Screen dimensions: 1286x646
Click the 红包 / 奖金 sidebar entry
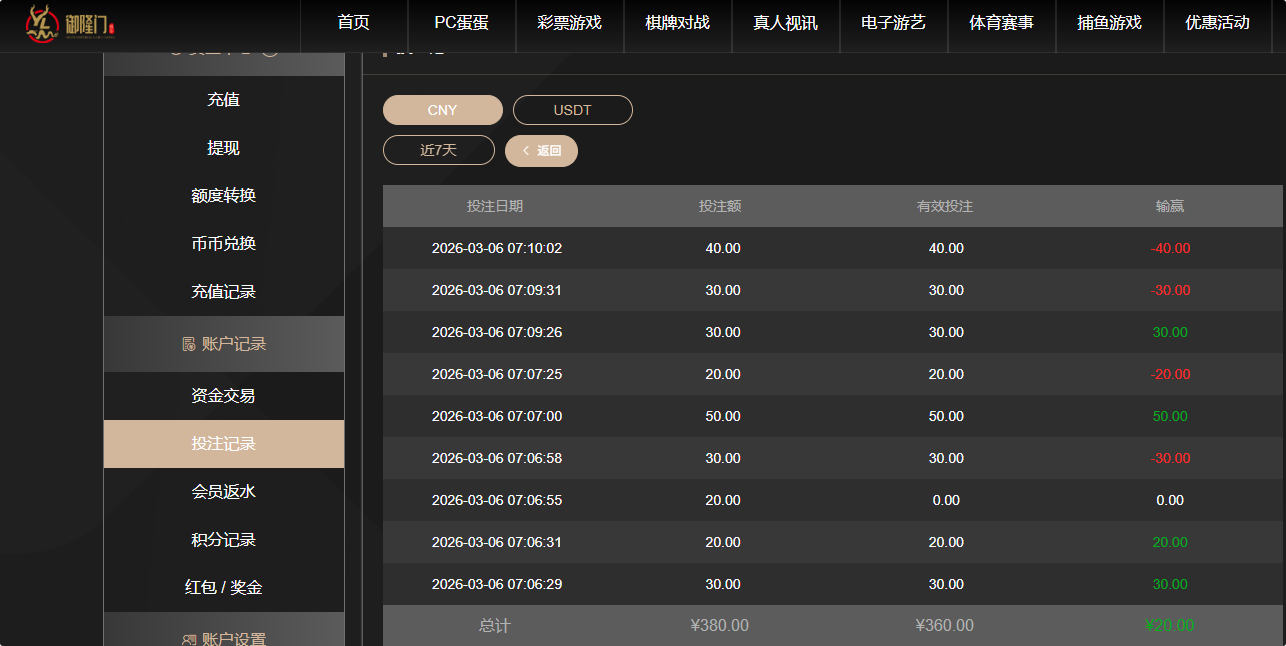pos(222,587)
